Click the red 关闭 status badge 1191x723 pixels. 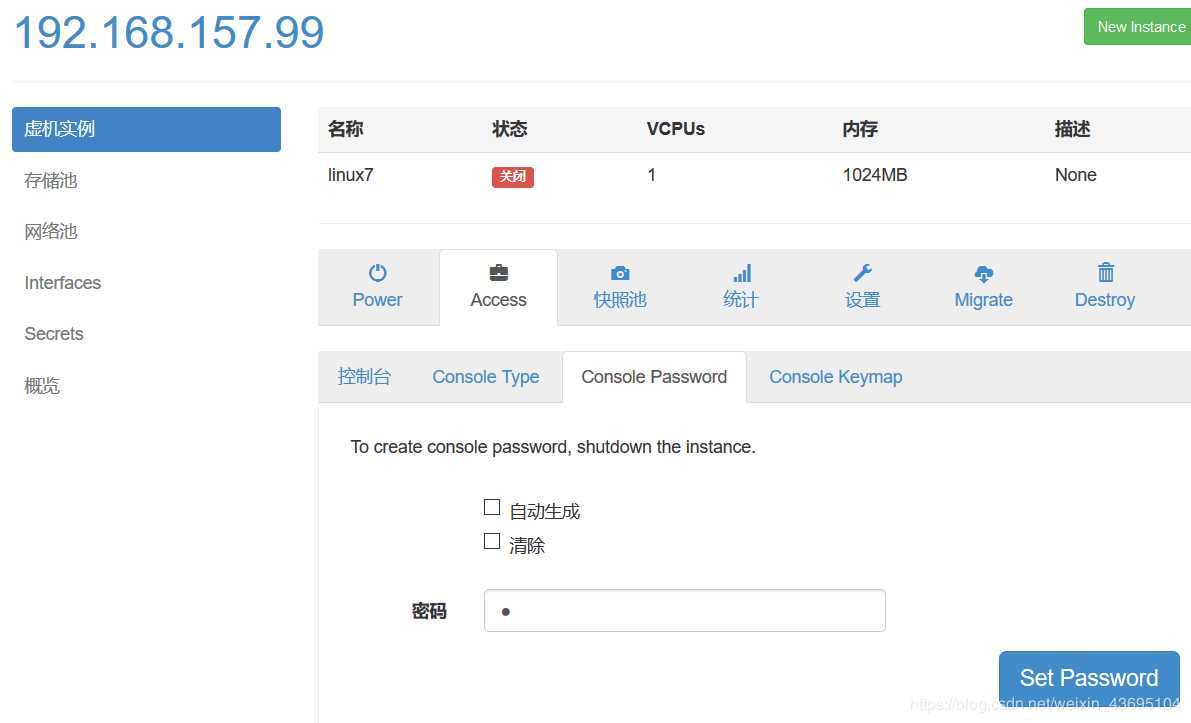[513, 176]
